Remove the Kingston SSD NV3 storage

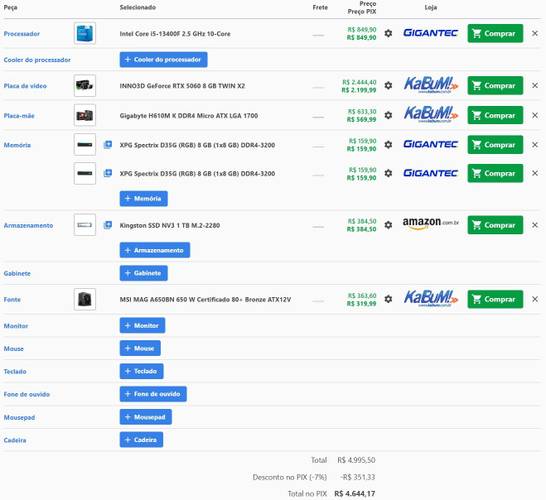point(535,225)
